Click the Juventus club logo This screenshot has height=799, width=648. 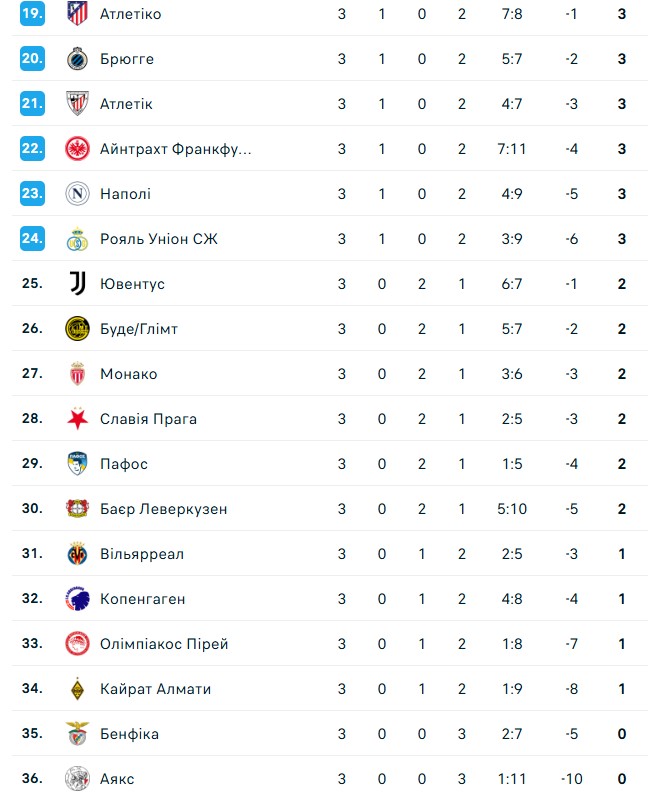pyautogui.click(x=77, y=284)
